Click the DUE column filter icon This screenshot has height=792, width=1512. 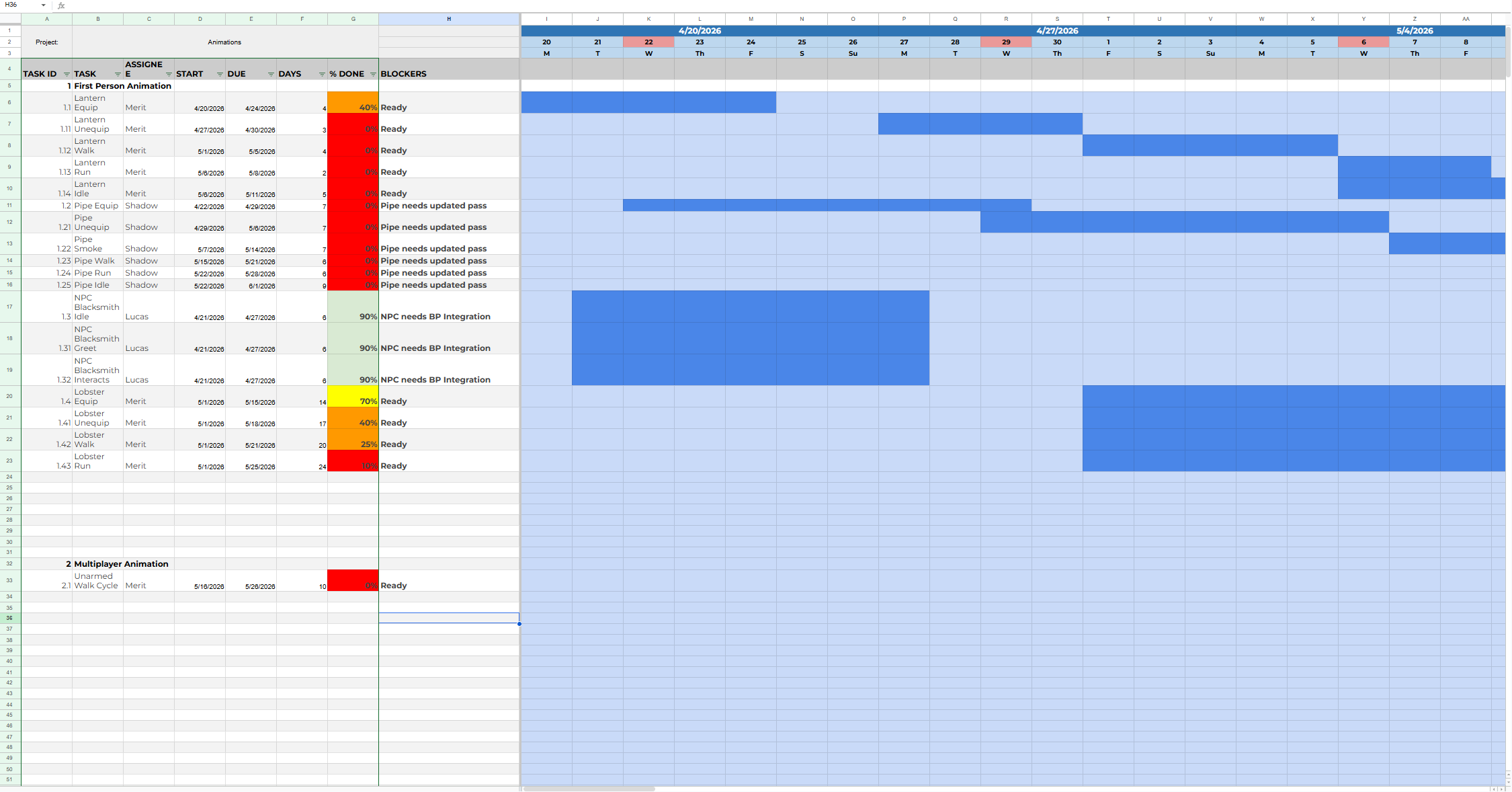click(x=271, y=75)
